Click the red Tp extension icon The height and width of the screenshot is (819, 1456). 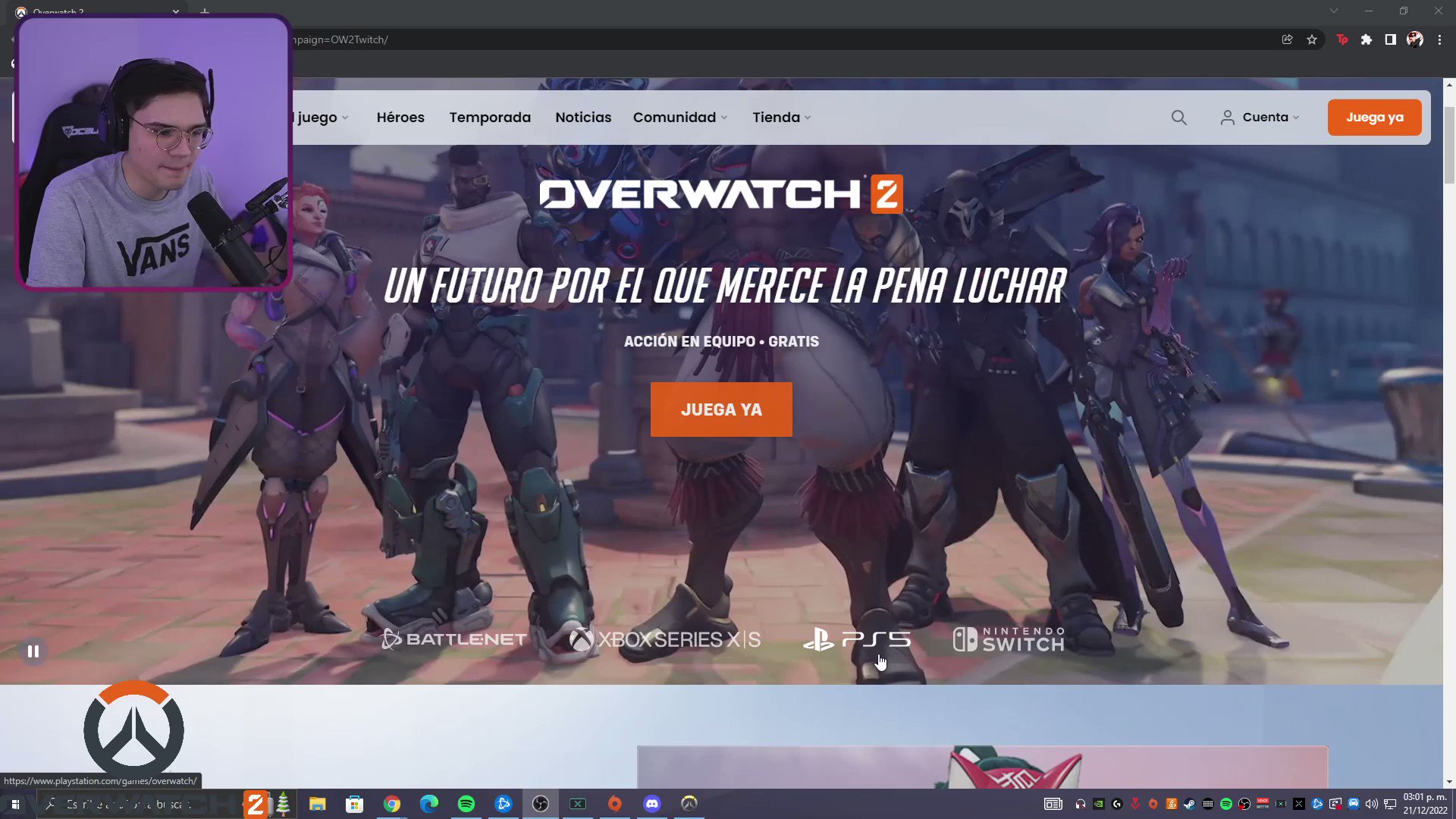[1341, 39]
